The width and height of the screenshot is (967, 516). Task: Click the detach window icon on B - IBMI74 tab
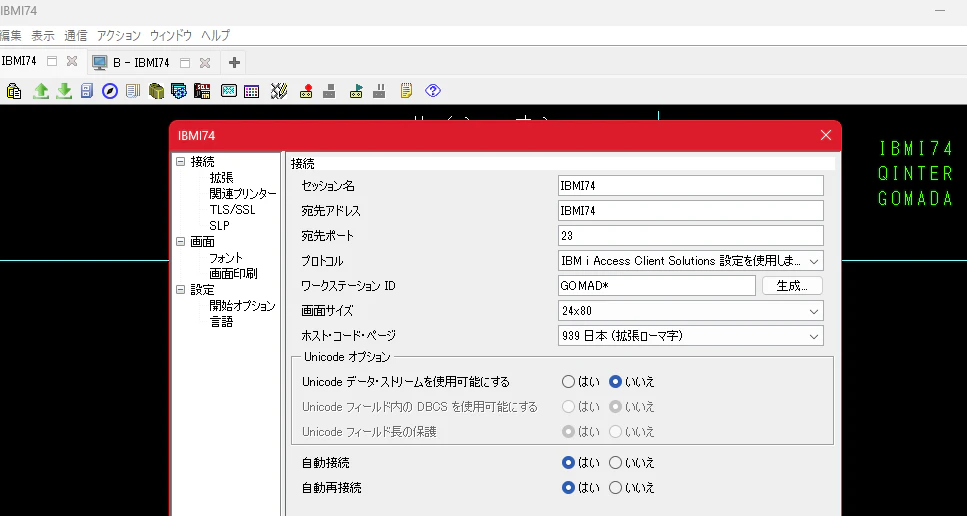pyautogui.click(x=185, y=63)
